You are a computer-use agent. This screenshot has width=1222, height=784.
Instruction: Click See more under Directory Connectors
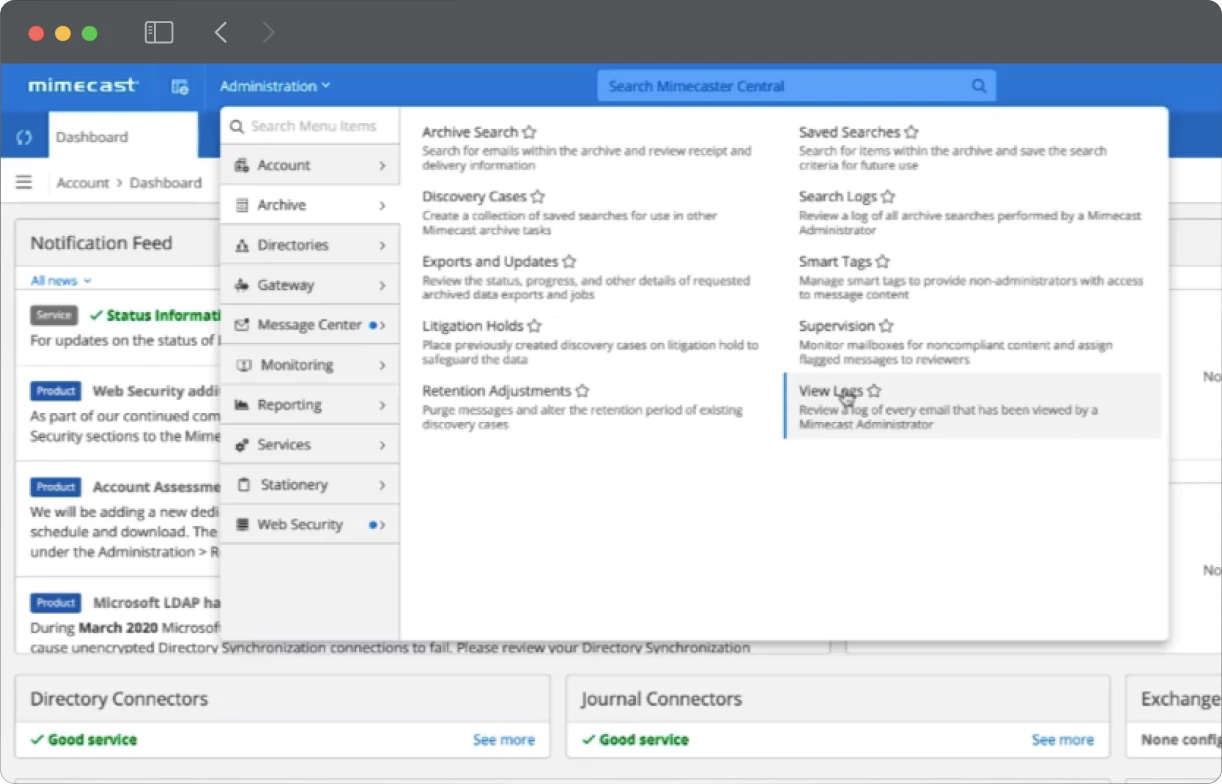pyautogui.click(x=504, y=740)
